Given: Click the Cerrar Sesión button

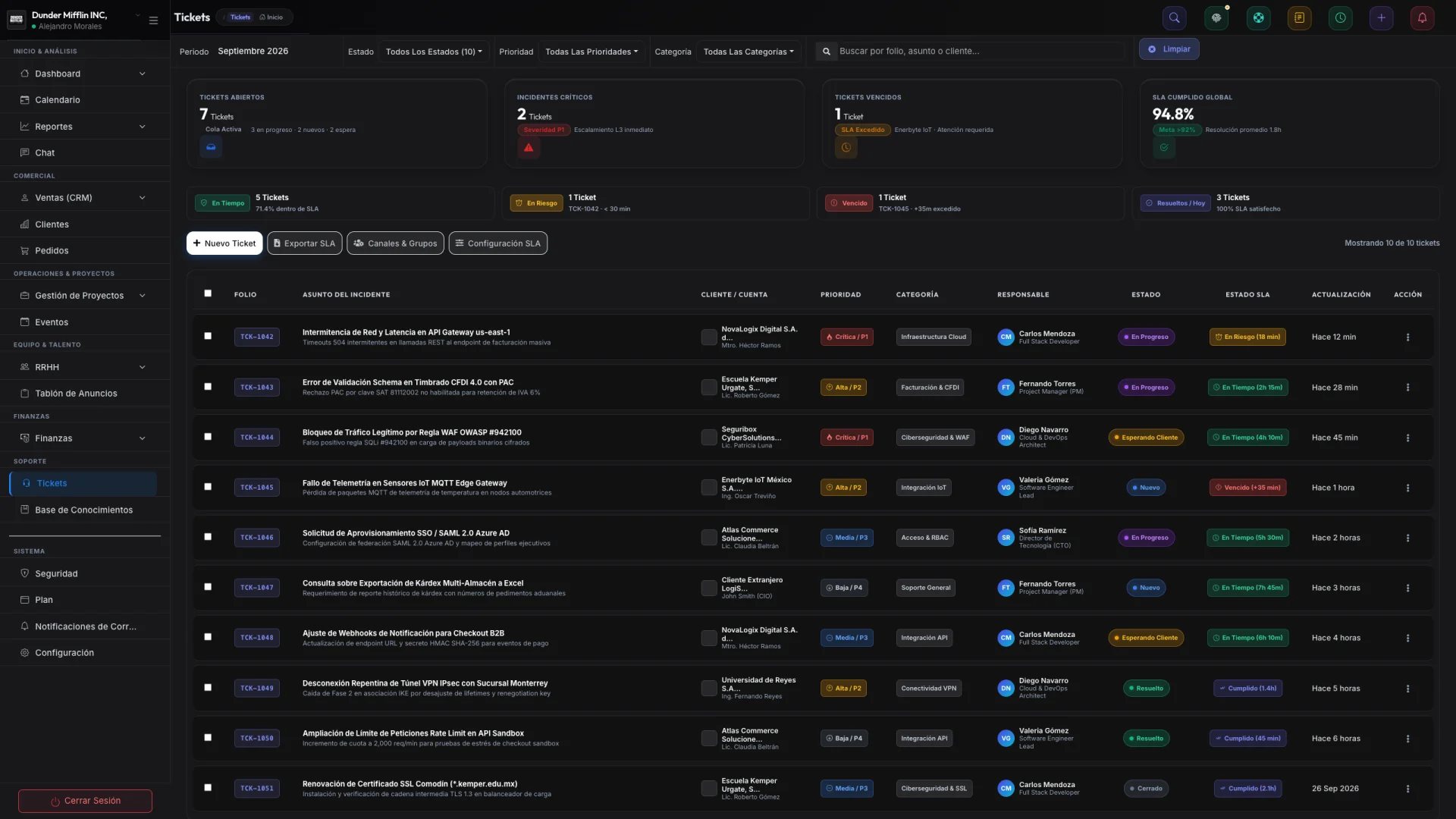Looking at the screenshot, I should click(85, 801).
